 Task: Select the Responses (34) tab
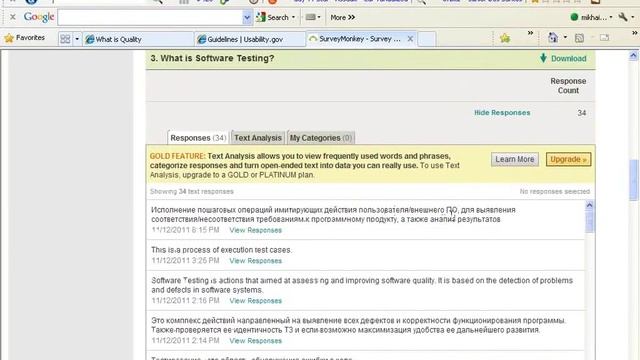coord(198,138)
